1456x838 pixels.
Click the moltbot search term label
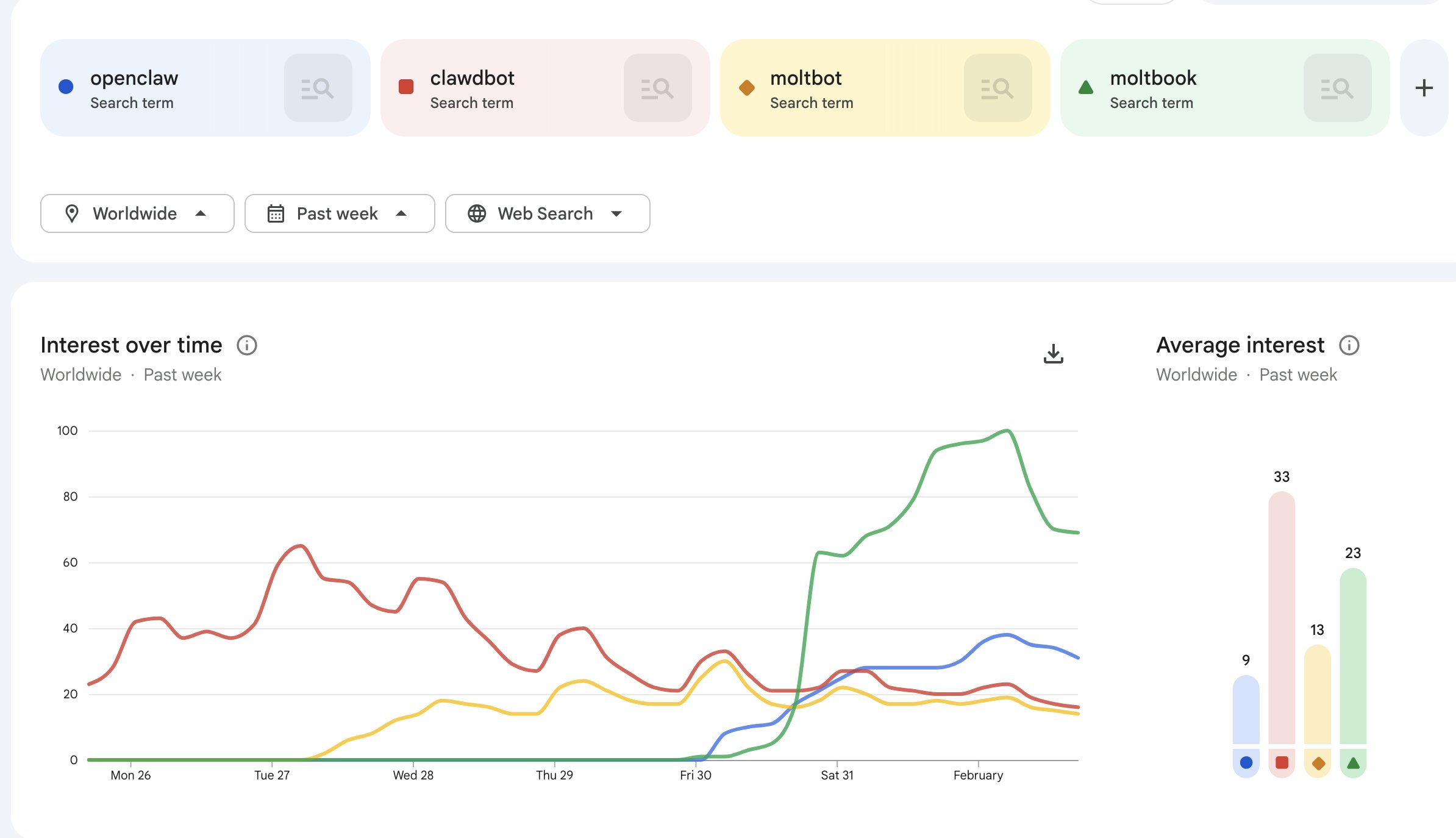805,78
